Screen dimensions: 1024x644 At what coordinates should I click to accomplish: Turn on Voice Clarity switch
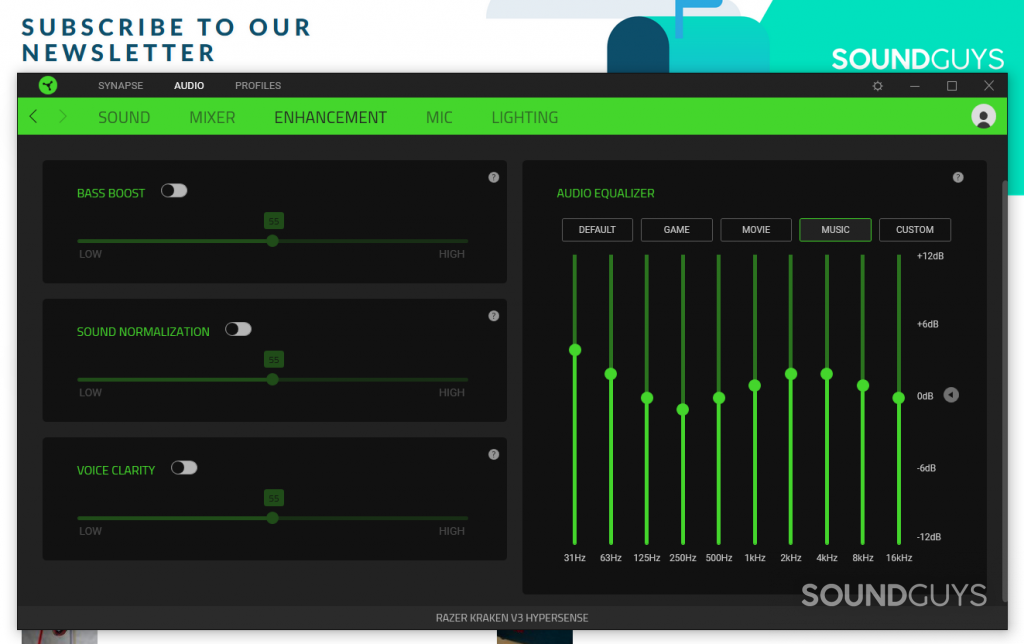pyautogui.click(x=184, y=467)
